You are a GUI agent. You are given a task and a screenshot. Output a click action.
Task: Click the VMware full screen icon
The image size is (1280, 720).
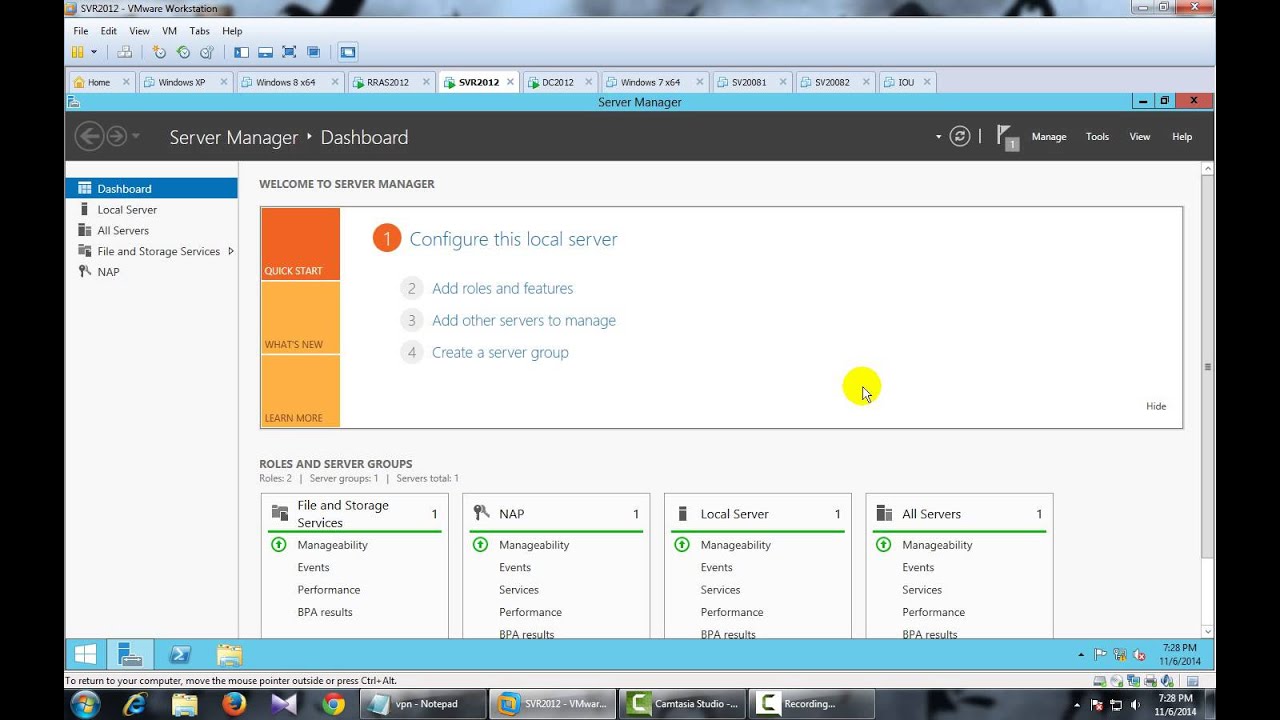click(x=289, y=52)
